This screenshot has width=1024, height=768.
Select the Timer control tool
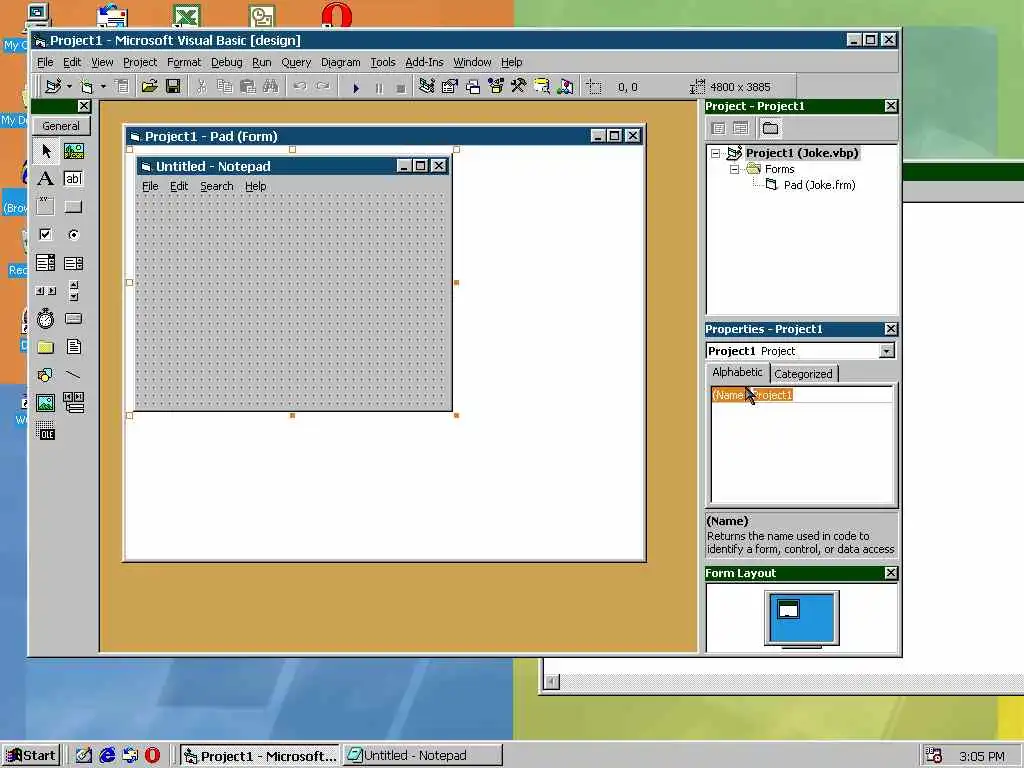pyautogui.click(x=46, y=319)
